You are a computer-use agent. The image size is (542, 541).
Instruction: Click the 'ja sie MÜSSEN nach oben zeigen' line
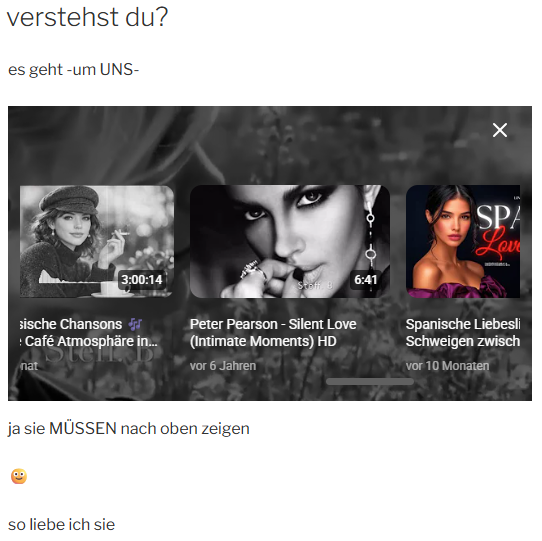(129, 429)
